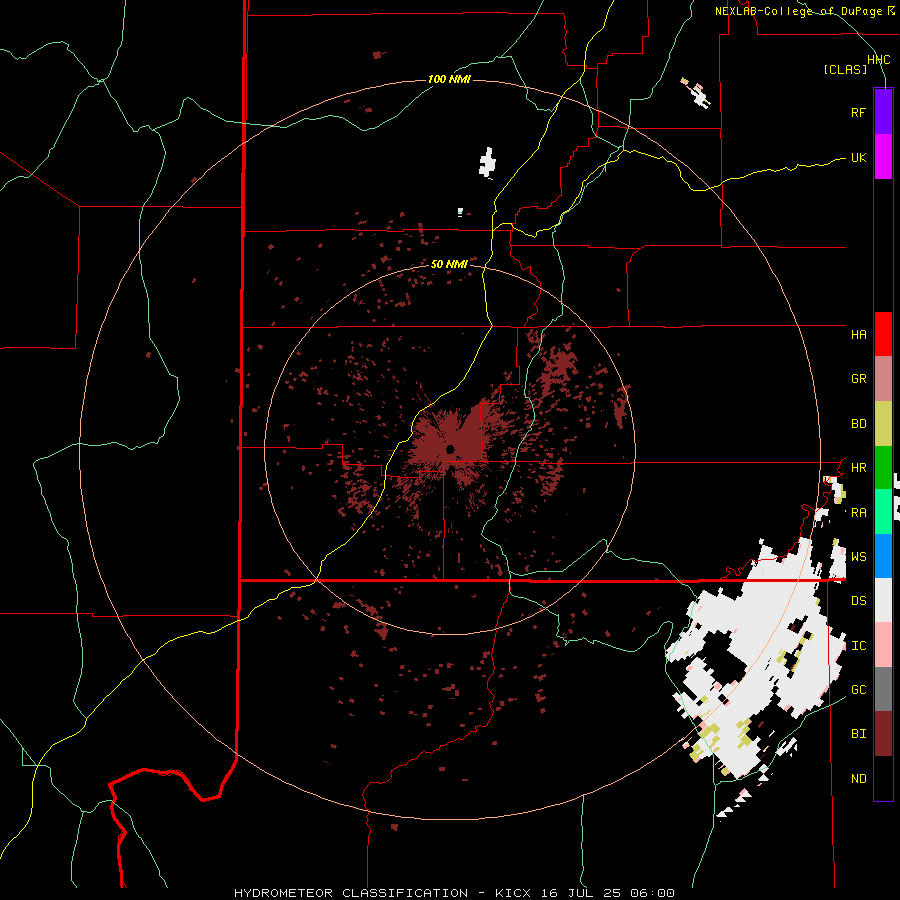The height and width of the screenshot is (900, 900).
Task: Click the IC pink legend swatch
Action: coord(883,645)
